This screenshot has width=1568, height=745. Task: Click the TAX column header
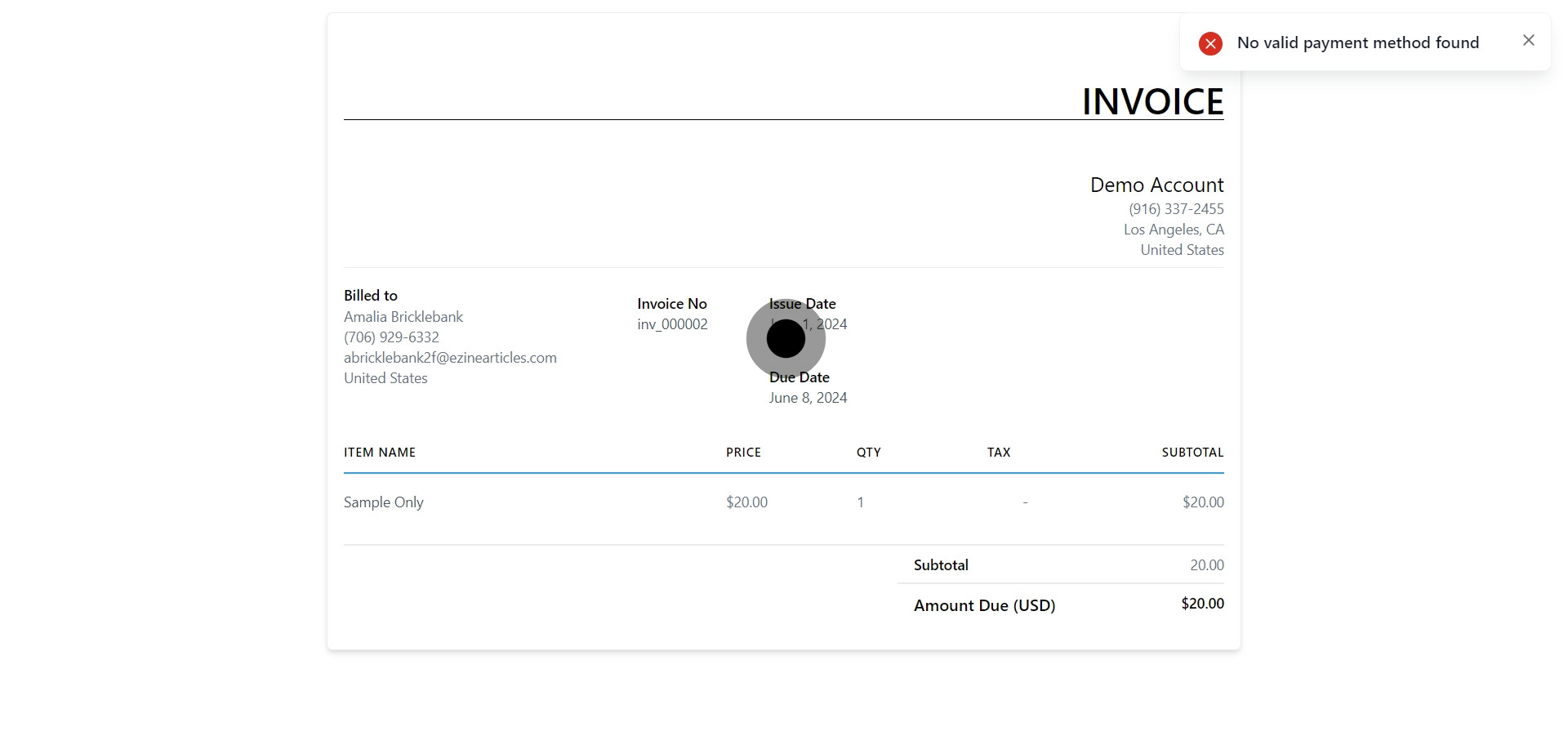click(998, 453)
